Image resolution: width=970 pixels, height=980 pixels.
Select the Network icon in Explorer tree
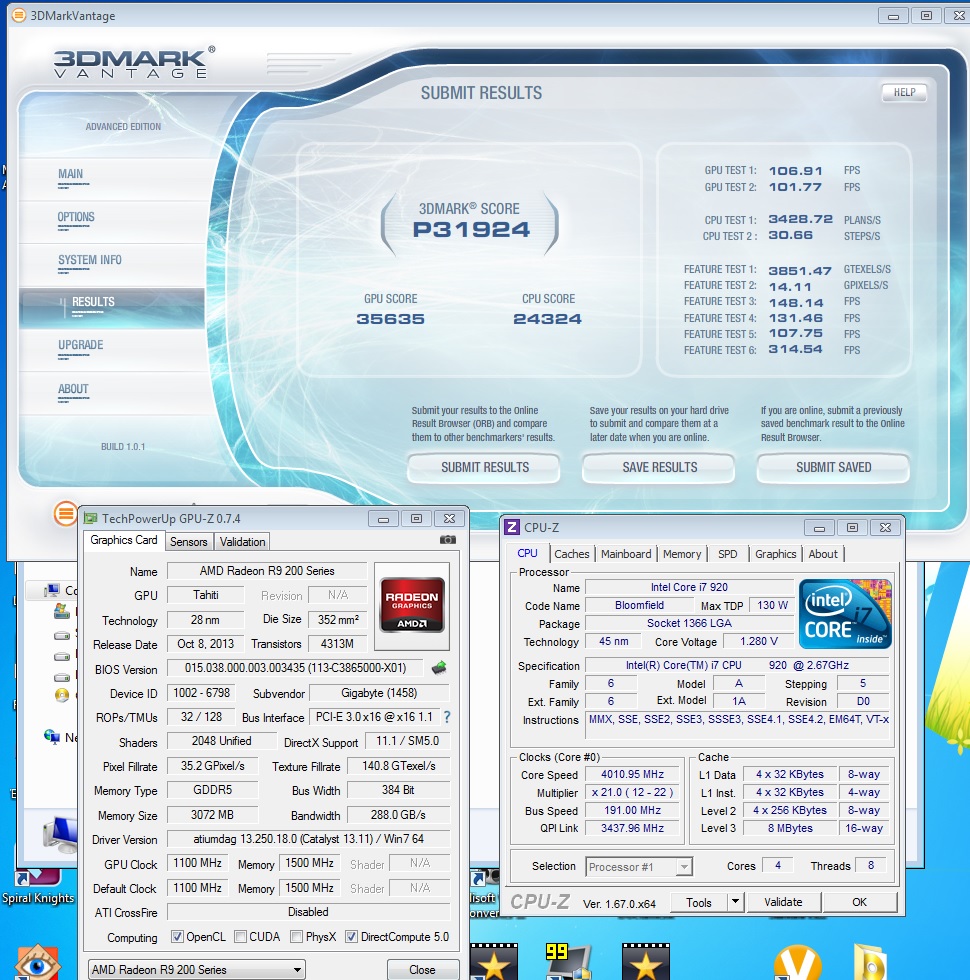(52, 737)
